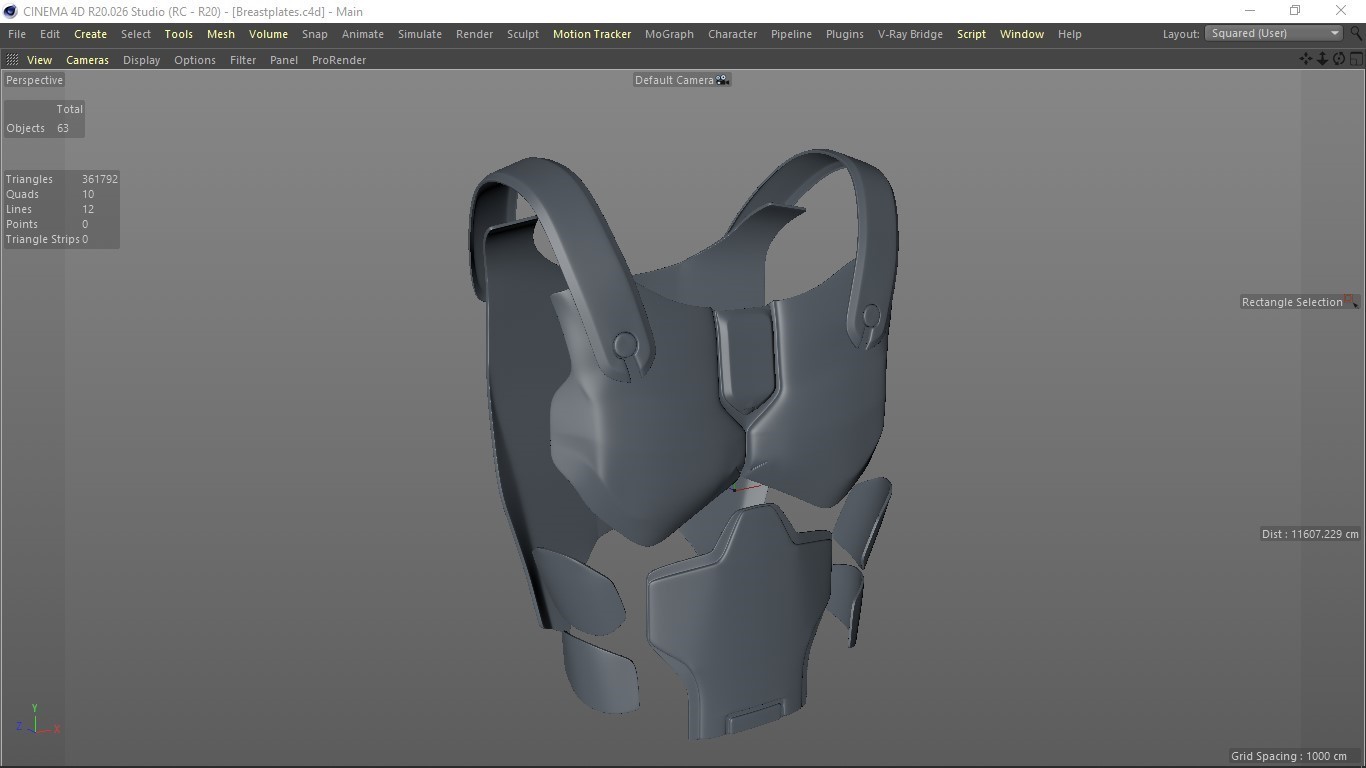
Task: Open the ProRender viewport menu
Action: [339, 60]
